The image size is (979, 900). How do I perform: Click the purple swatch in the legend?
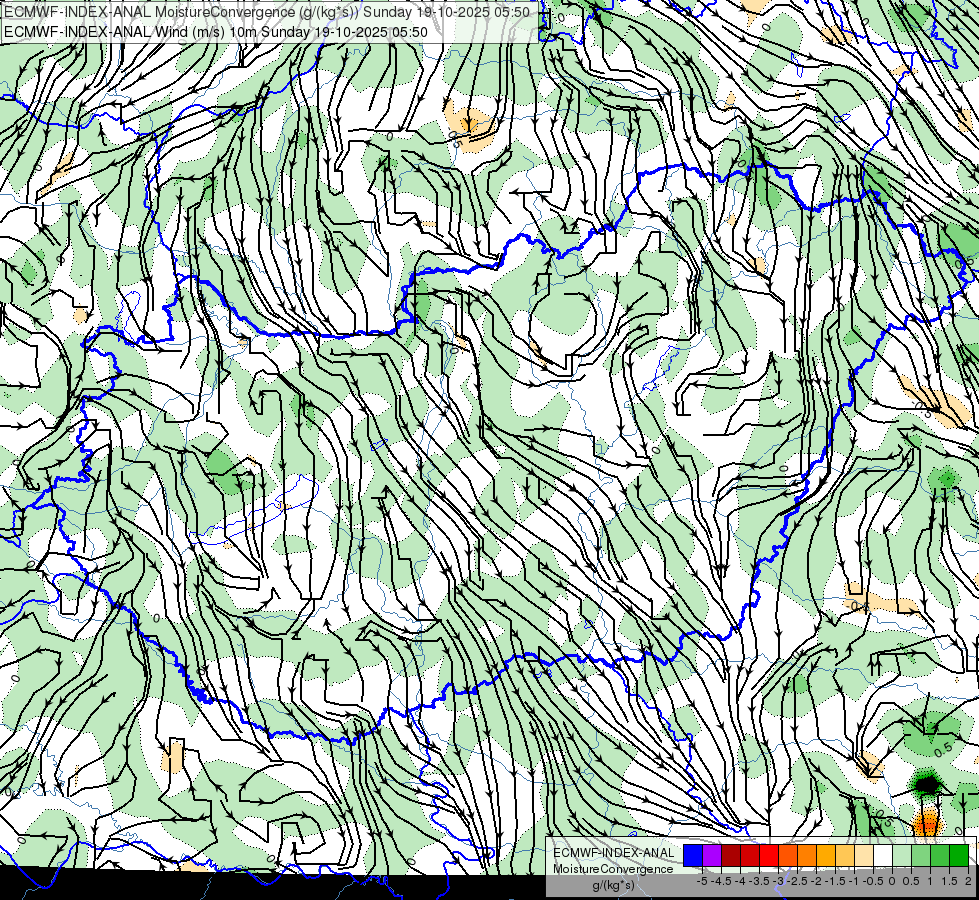712,855
